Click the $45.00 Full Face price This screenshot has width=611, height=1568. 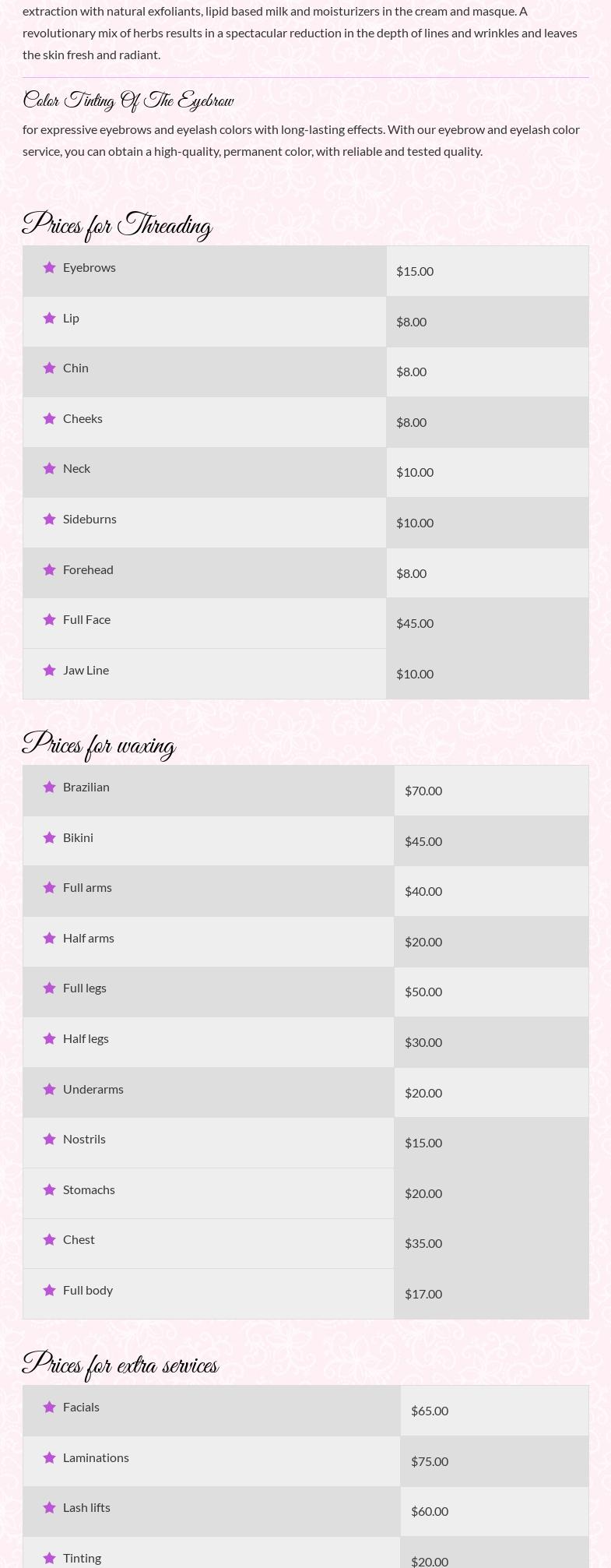(415, 623)
